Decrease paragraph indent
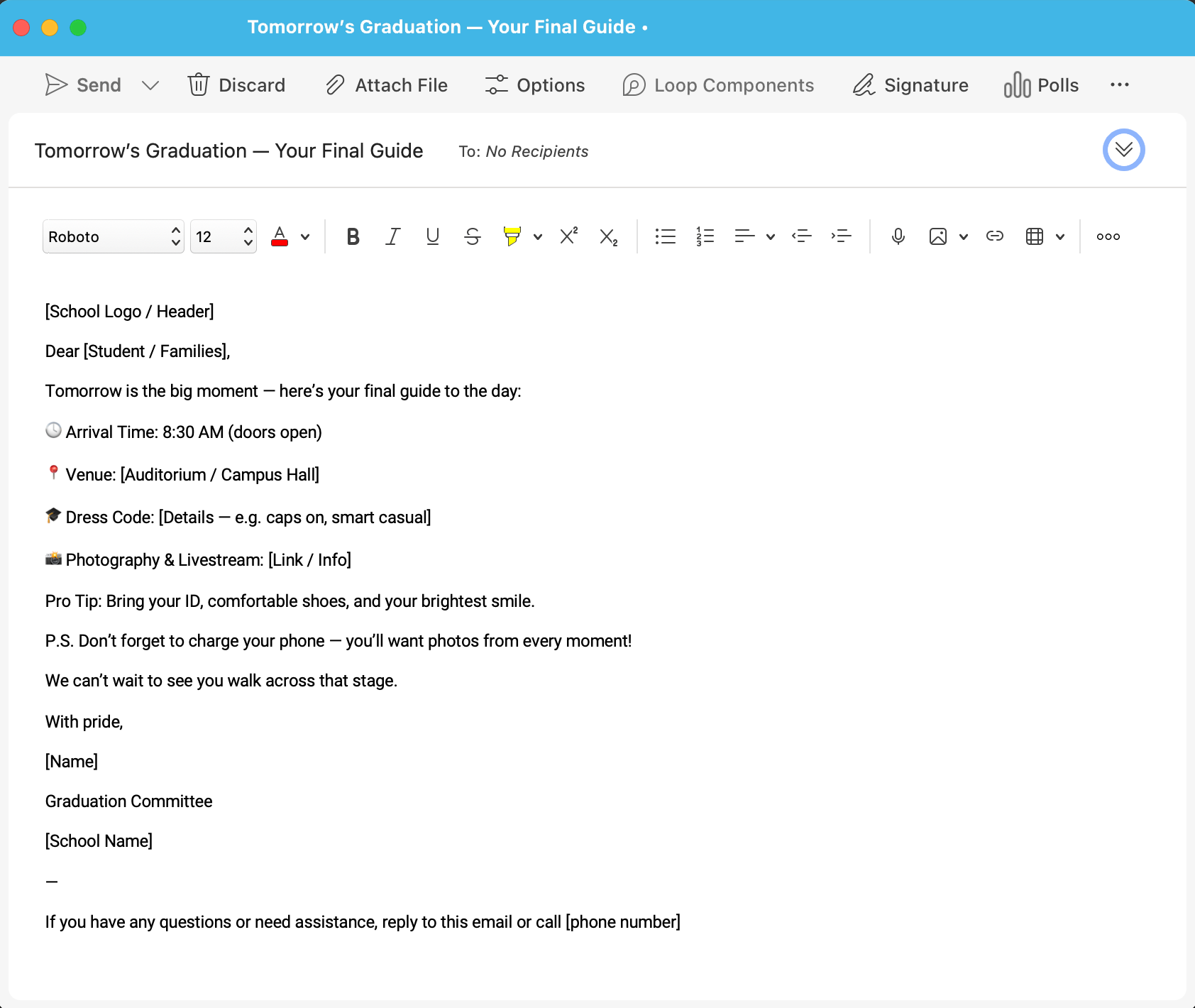 coord(802,236)
